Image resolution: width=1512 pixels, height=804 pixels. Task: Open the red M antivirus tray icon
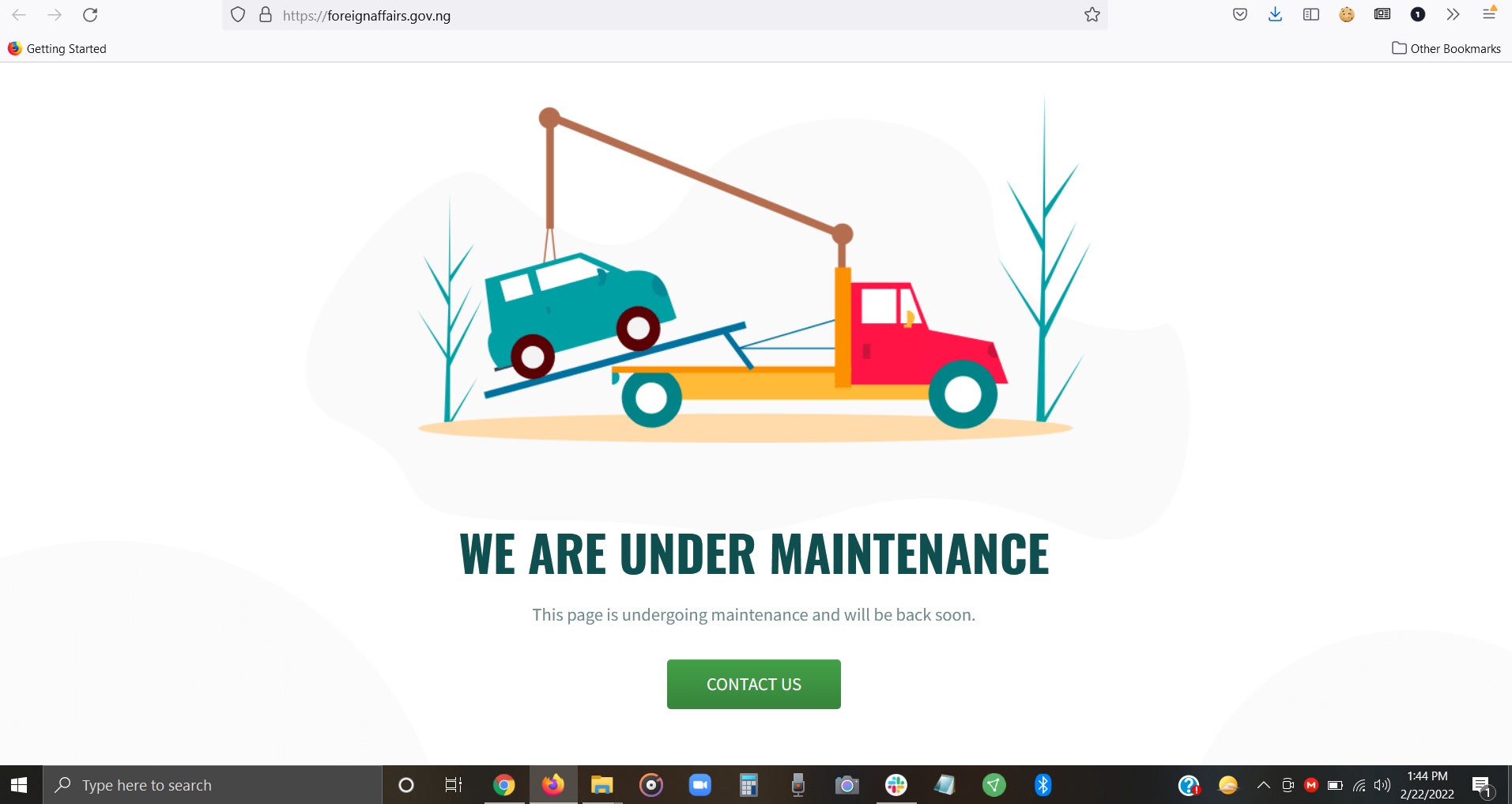1311,785
